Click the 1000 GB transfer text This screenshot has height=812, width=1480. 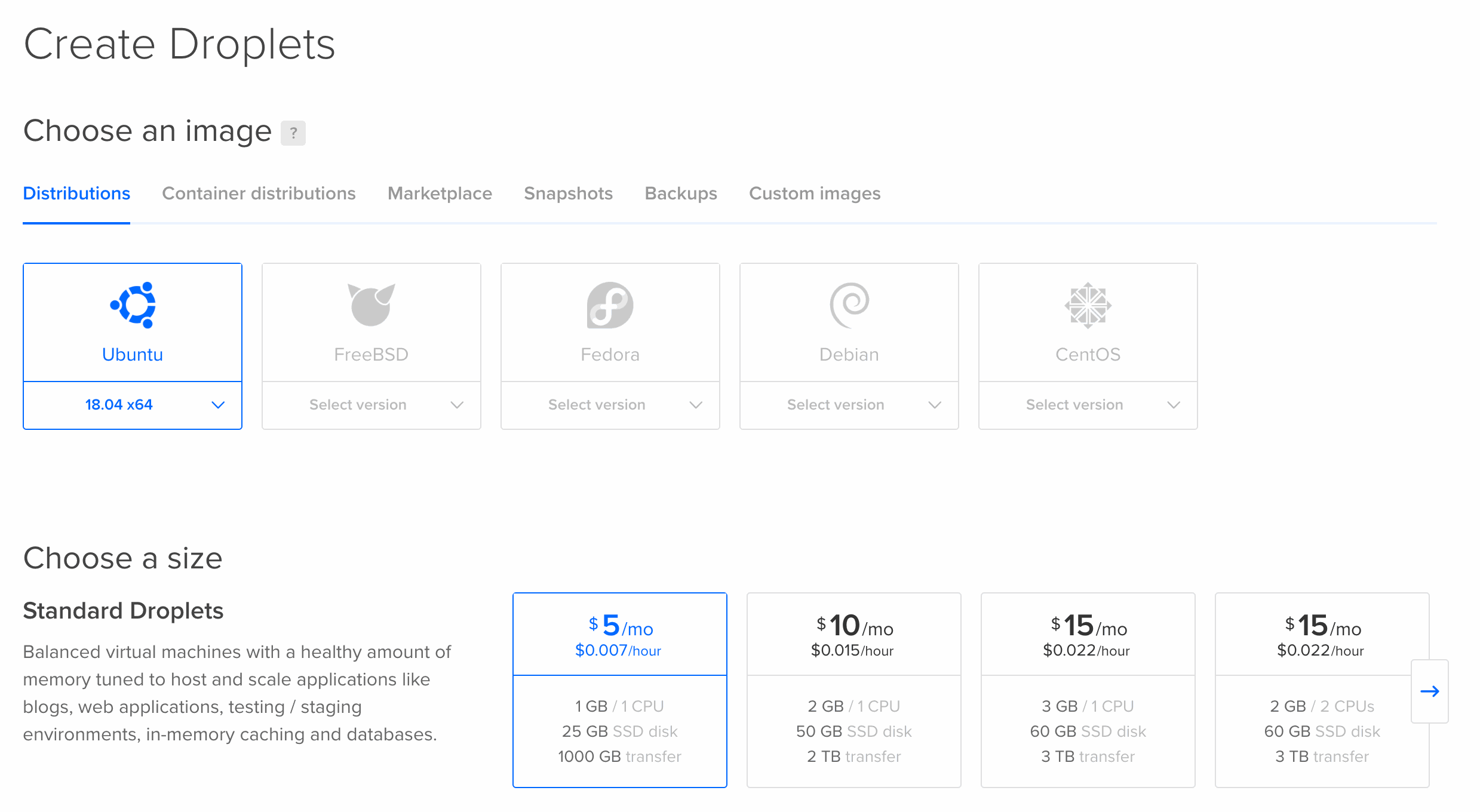point(620,756)
